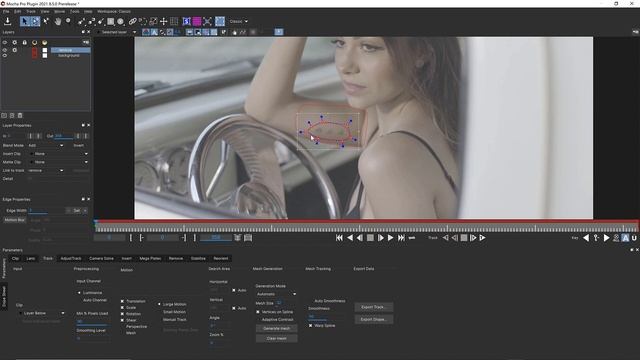Open the Tools menu

click(74, 11)
